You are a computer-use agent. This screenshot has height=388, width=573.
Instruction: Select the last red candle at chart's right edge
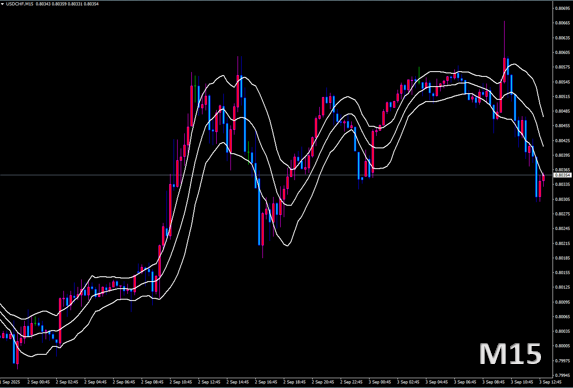click(543, 178)
